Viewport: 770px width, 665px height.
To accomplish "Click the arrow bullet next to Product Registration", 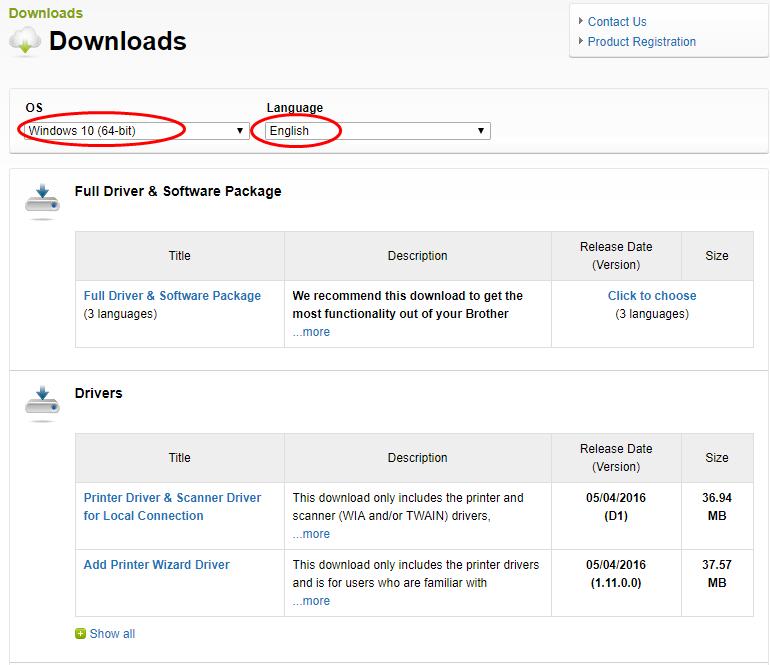I will click(581, 42).
